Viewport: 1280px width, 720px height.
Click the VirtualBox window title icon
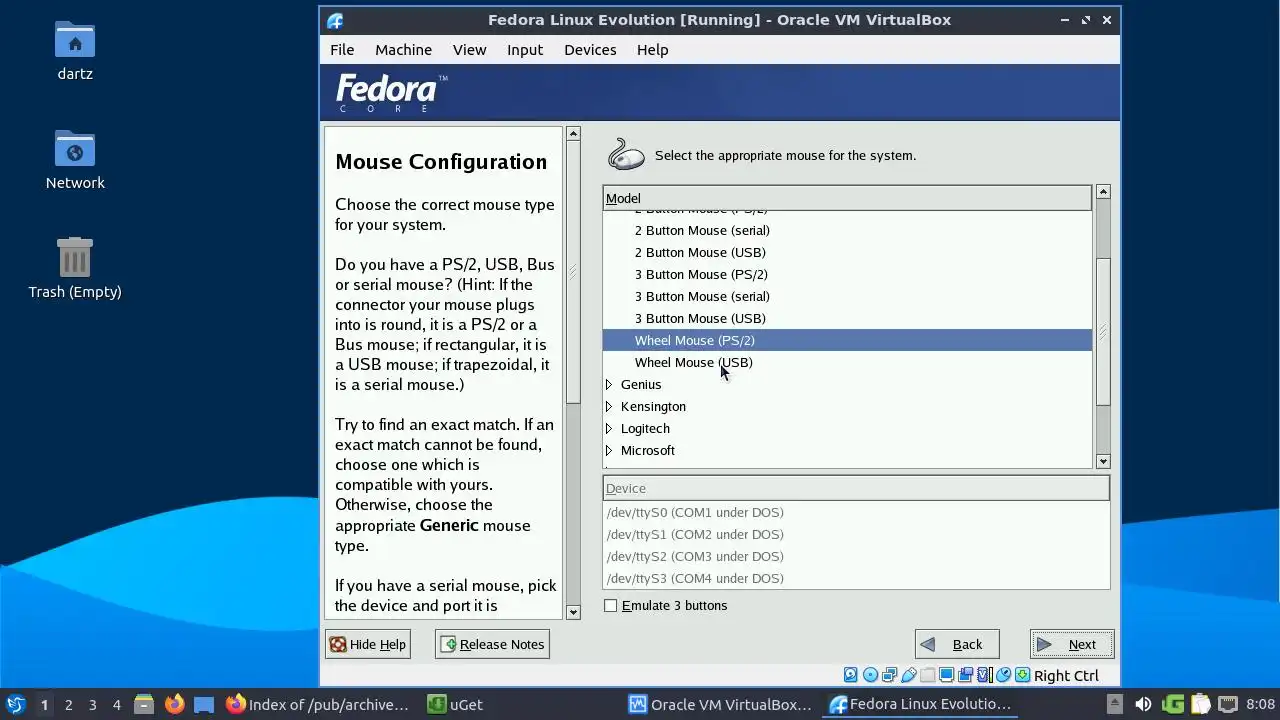click(335, 20)
